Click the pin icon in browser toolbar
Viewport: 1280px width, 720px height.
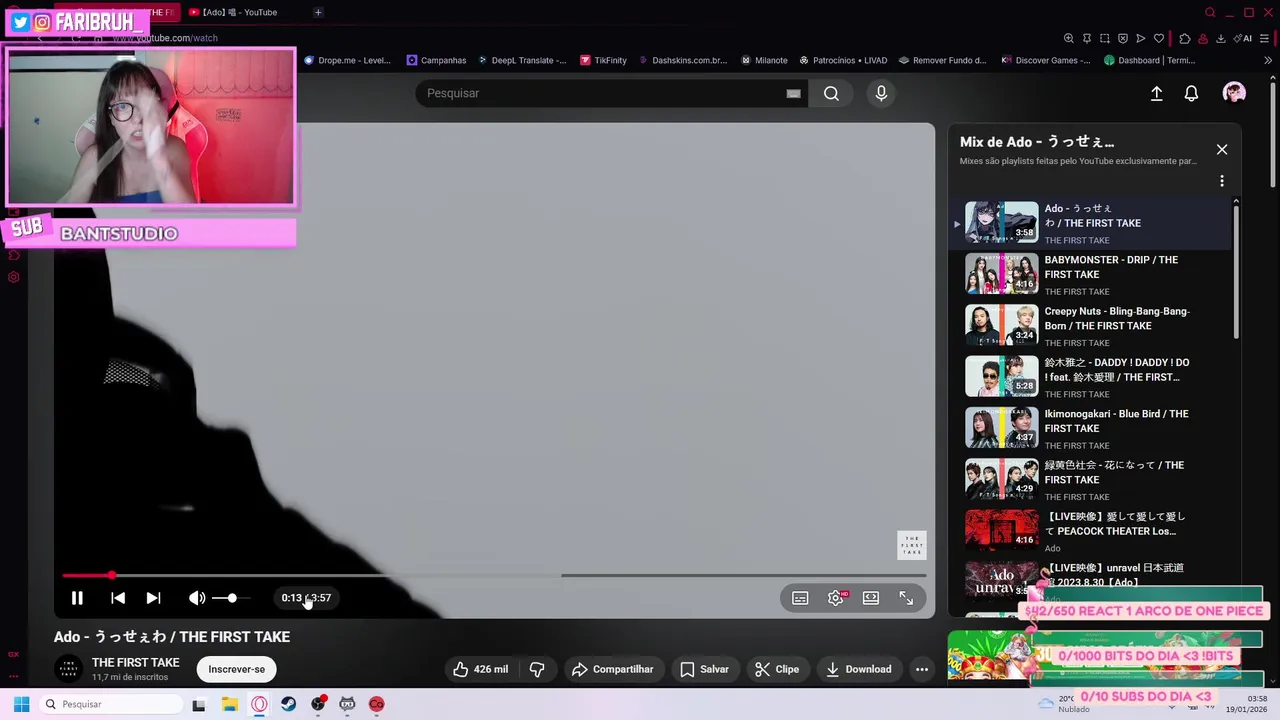[1087, 38]
